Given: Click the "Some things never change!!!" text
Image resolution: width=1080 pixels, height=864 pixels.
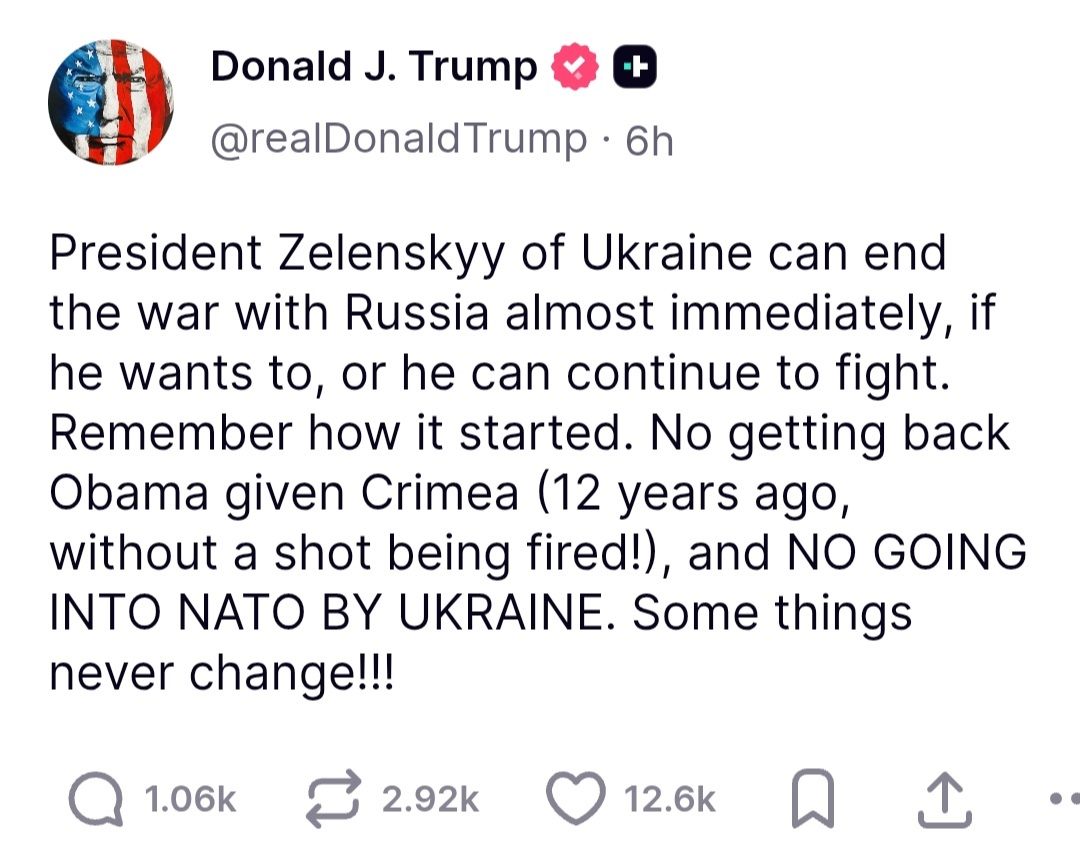Looking at the screenshot, I should pos(480,643).
